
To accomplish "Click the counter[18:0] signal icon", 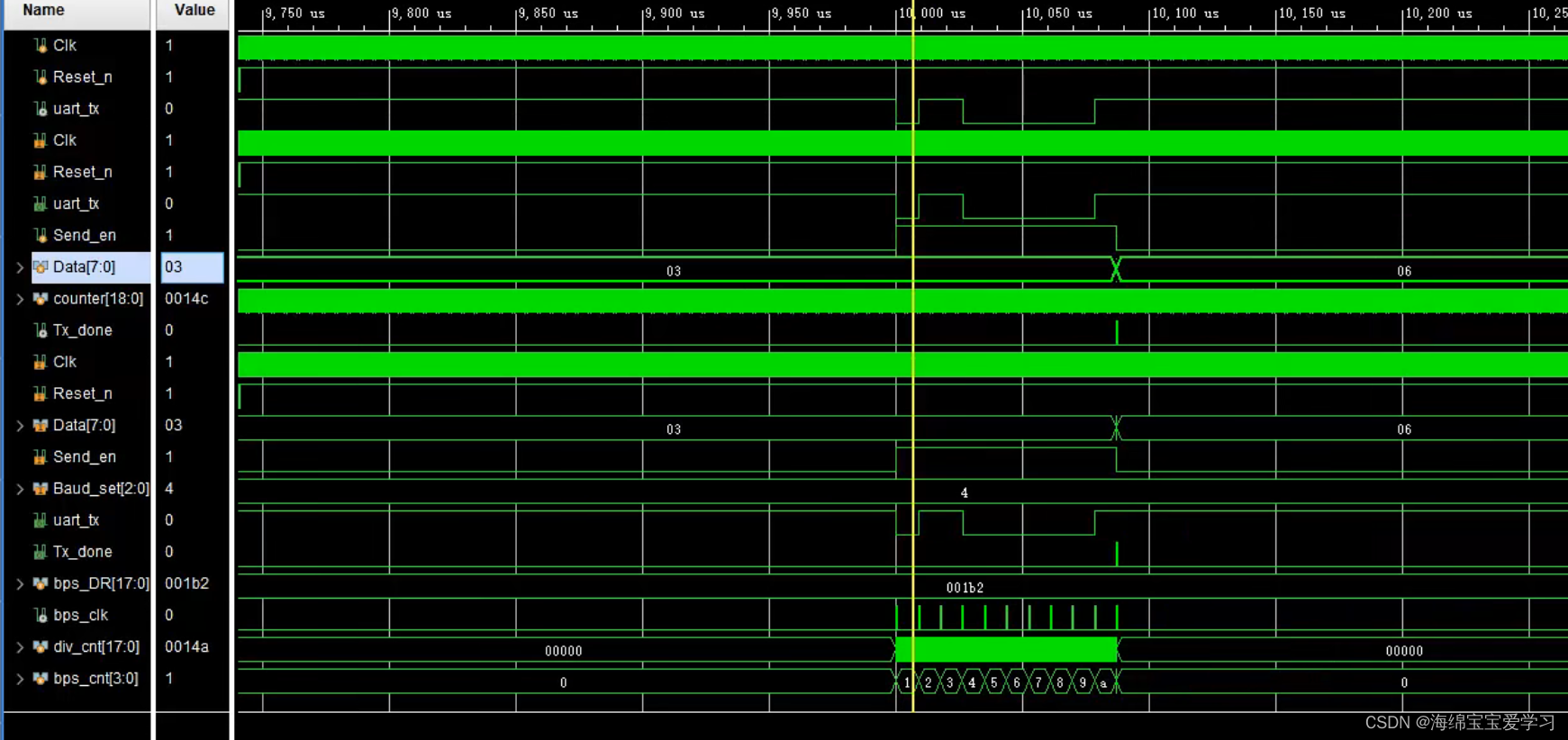I will point(41,299).
